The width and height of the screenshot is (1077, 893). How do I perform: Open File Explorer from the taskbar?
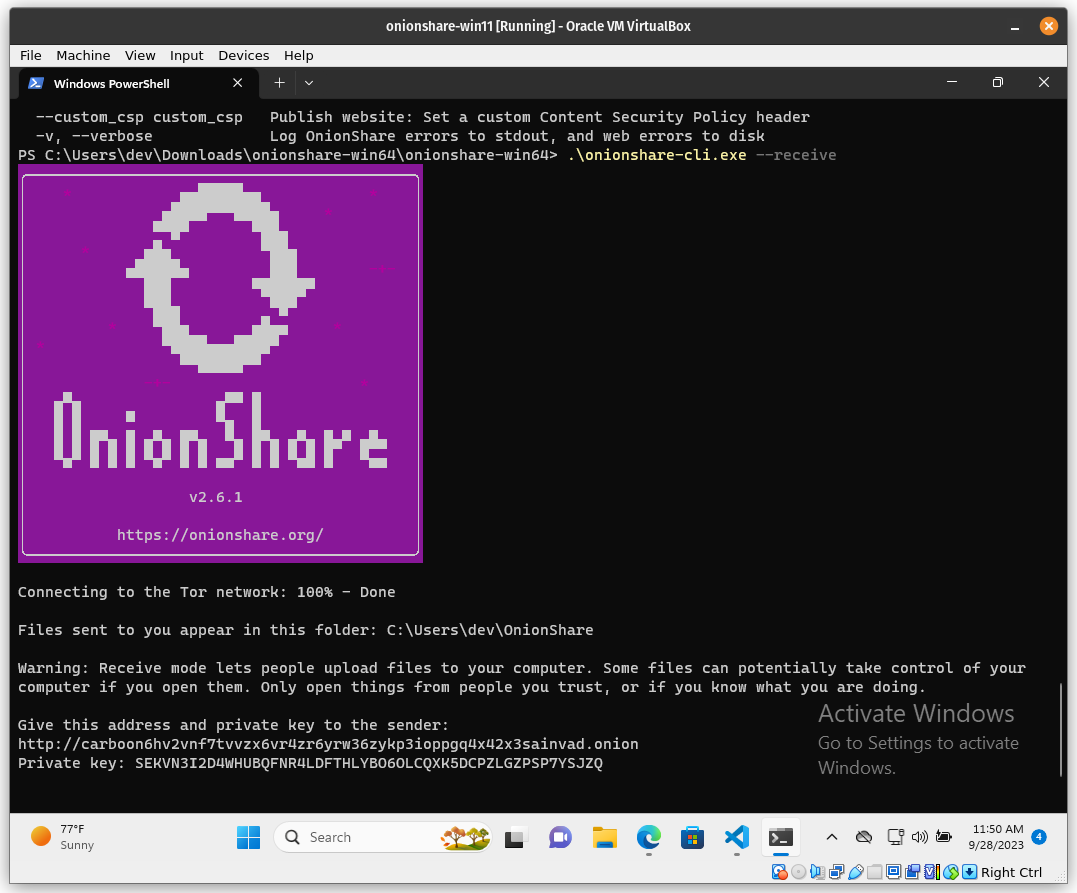pos(605,837)
